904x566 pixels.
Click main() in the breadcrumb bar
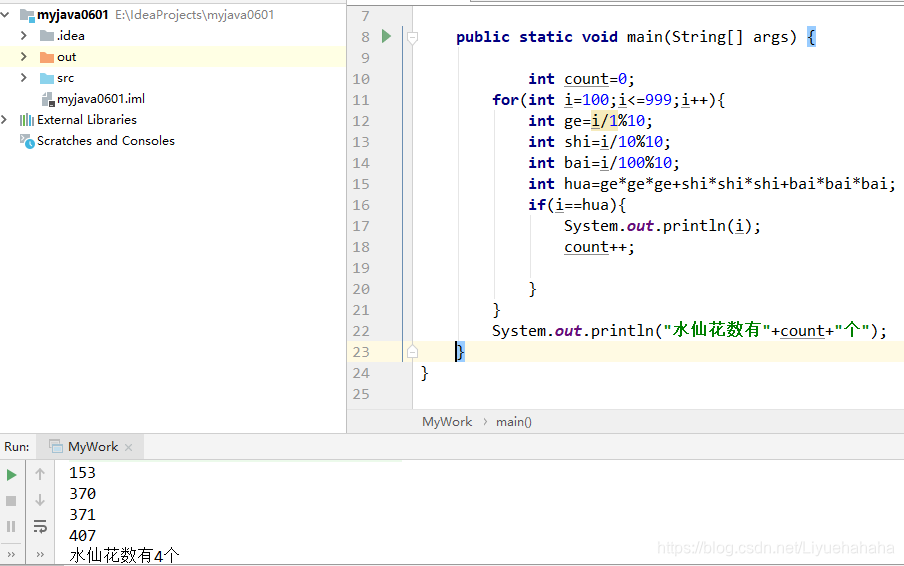coord(514,422)
